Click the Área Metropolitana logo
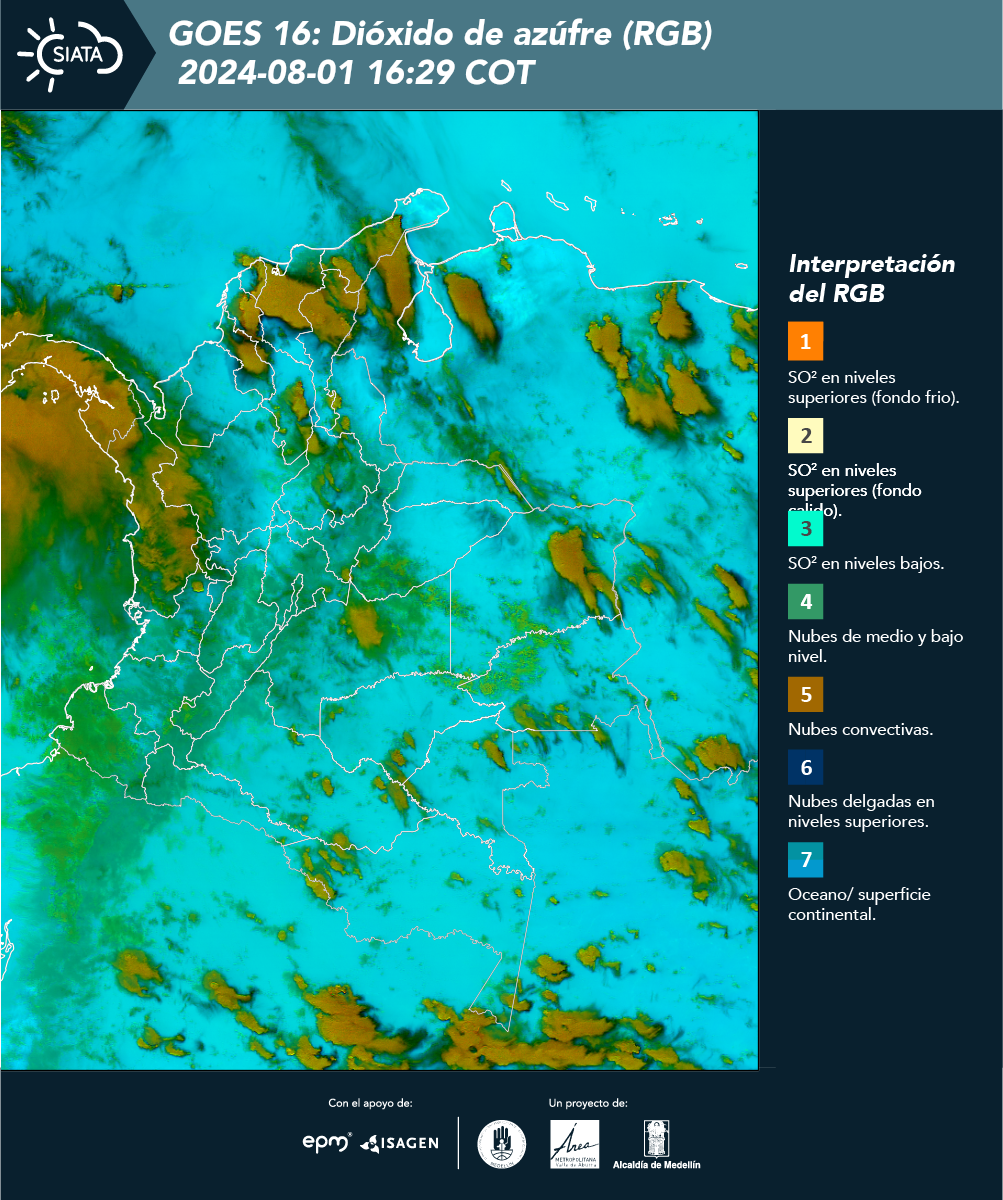Image resolution: width=1003 pixels, height=1200 pixels. click(x=575, y=1144)
